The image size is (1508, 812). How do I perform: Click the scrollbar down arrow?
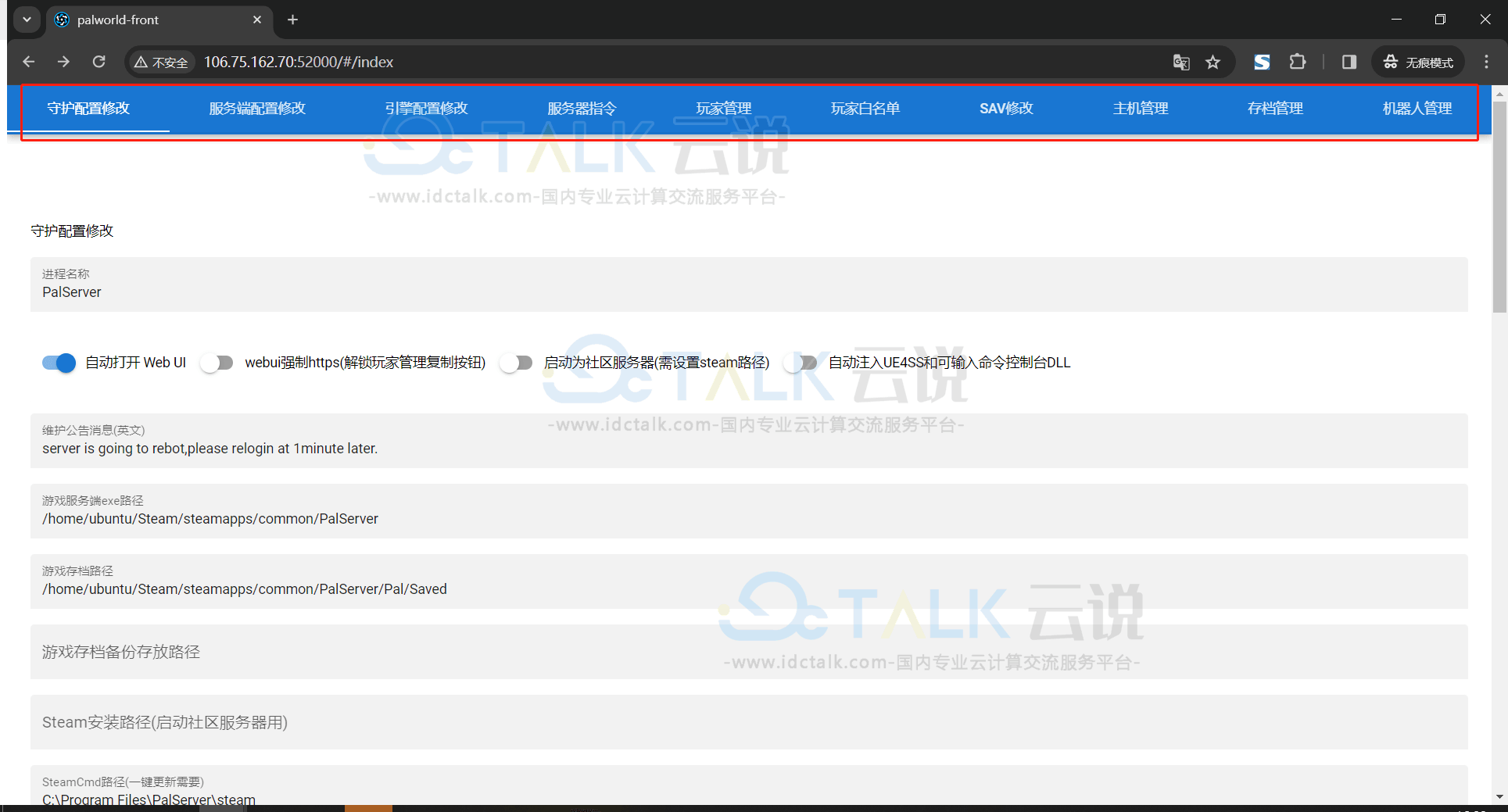1499,796
